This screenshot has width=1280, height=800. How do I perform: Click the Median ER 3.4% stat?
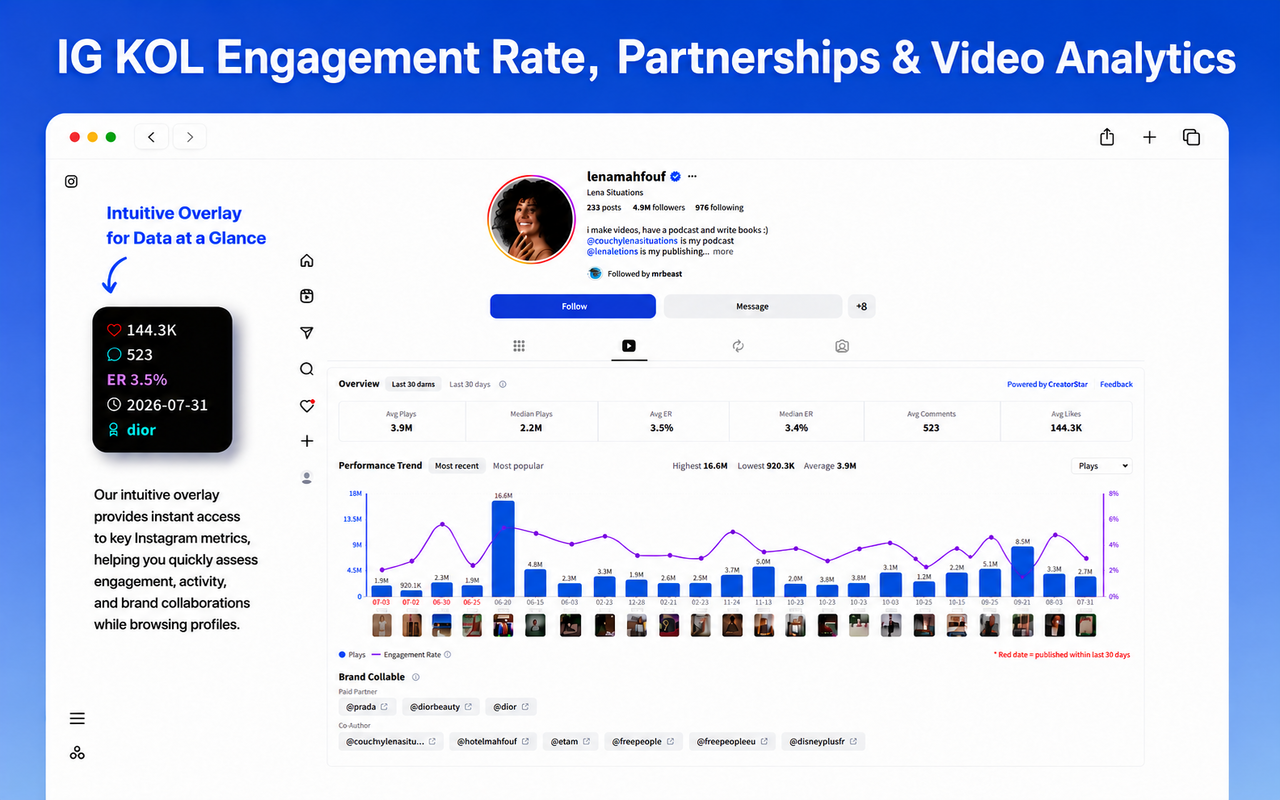click(x=796, y=421)
